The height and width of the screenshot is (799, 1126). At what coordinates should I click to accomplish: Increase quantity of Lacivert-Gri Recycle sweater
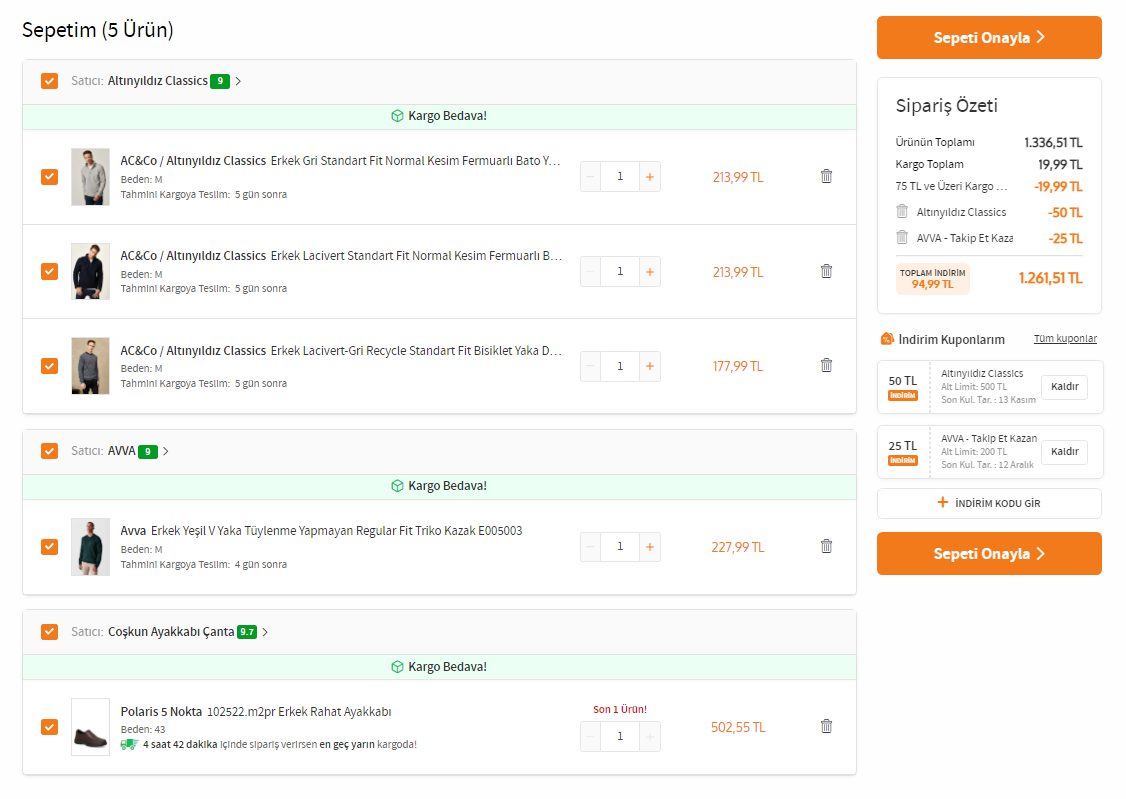point(650,366)
